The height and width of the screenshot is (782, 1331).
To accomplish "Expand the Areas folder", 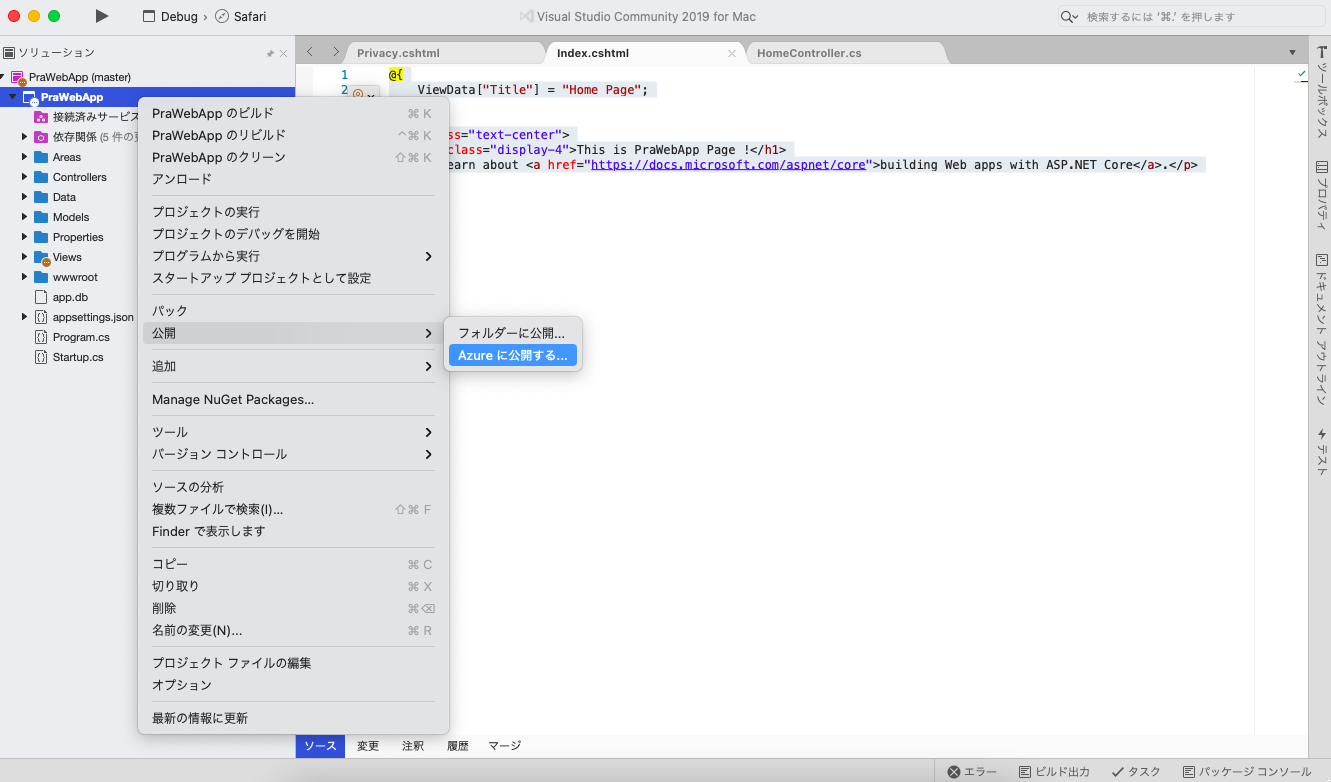I will (x=25, y=157).
